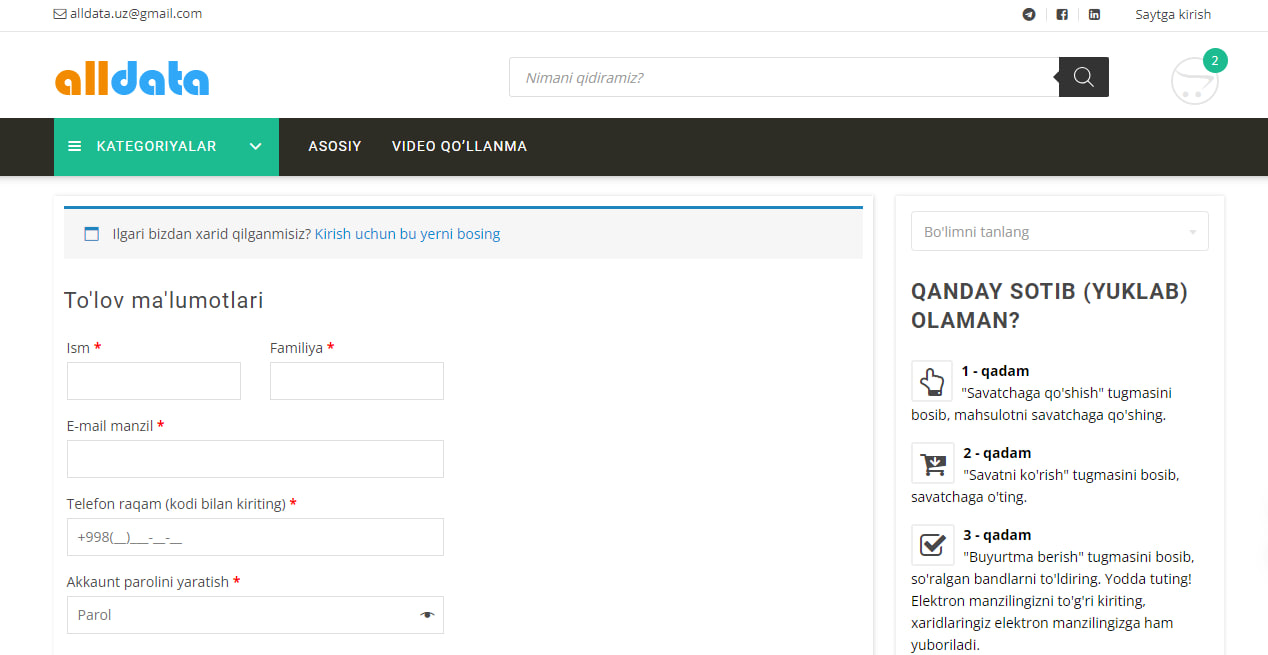Click the To'lov ma'lumotlari heading
The image size is (1268, 655).
(x=164, y=300)
